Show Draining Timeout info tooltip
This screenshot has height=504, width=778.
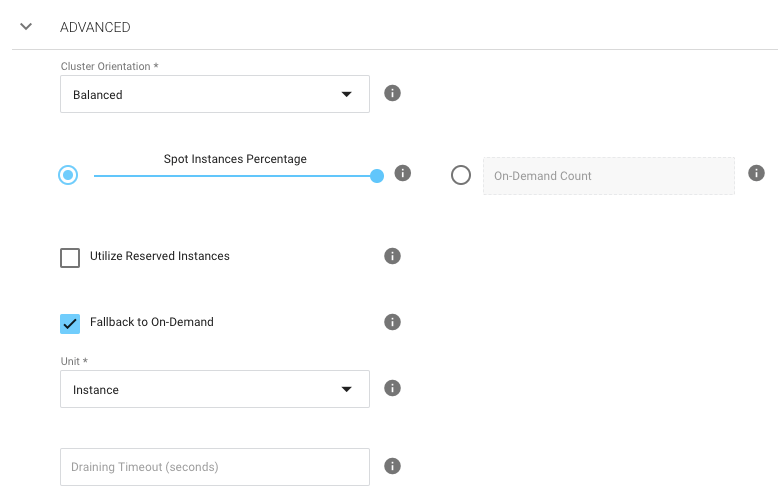click(393, 466)
